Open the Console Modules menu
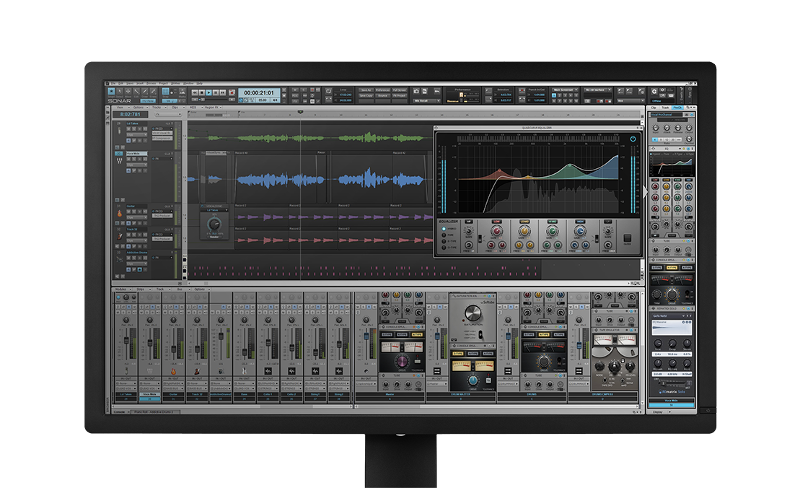 pyautogui.click(x=121, y=289)
